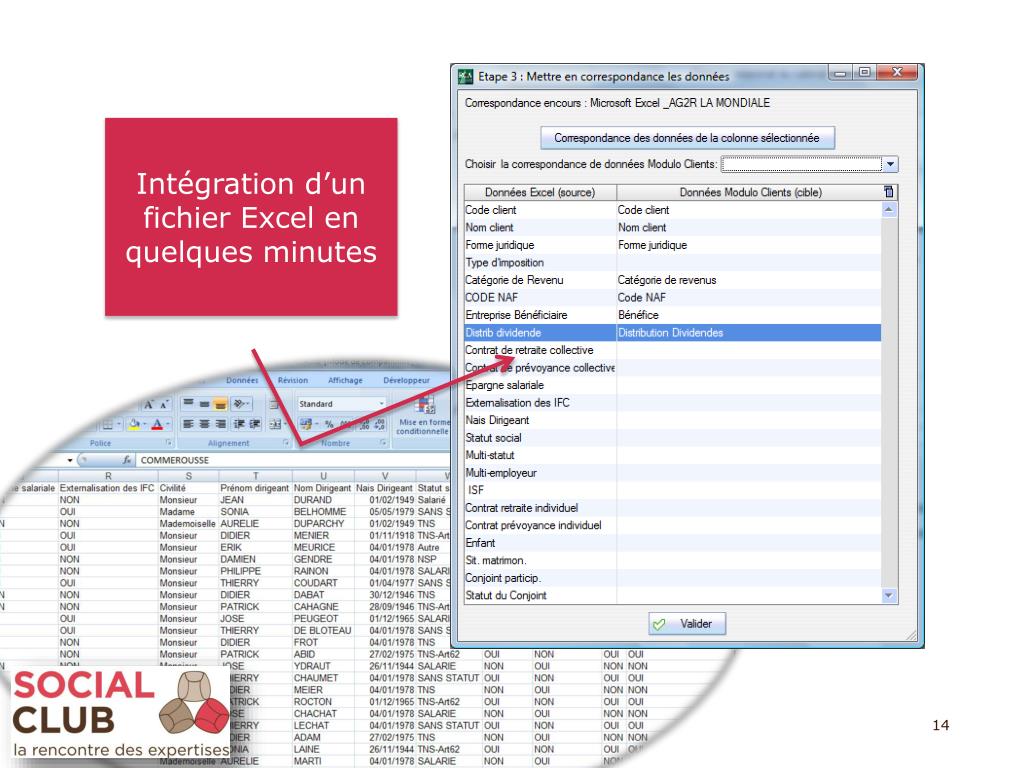Switch to the Révision ribbon tab
This screenshot has width=1024, height=768.
click(293, 380)
